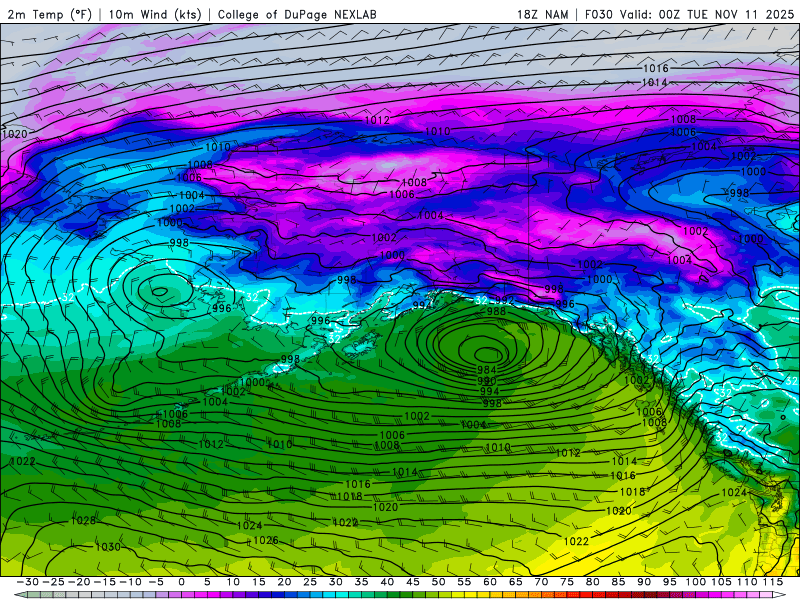This screenshot has width=800, height=600.
Task: Click the 25 label on temperature scale
Action: pyautogui.click(x=310, y=582)
